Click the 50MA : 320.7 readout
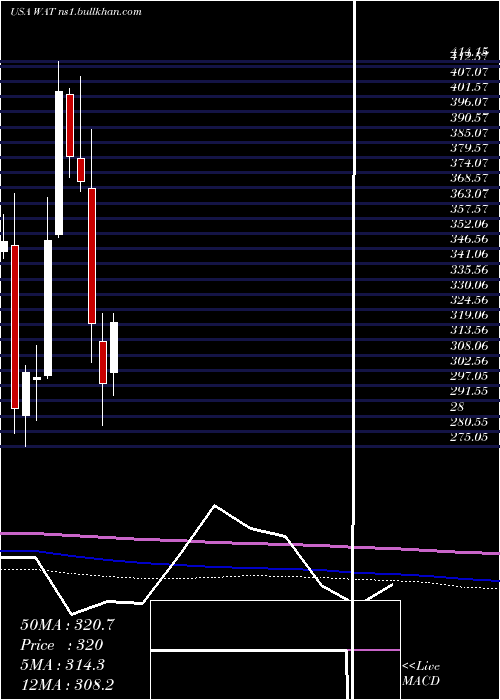Image resolution: width=500 pixels, height=700 pixels. pos(67,625)
